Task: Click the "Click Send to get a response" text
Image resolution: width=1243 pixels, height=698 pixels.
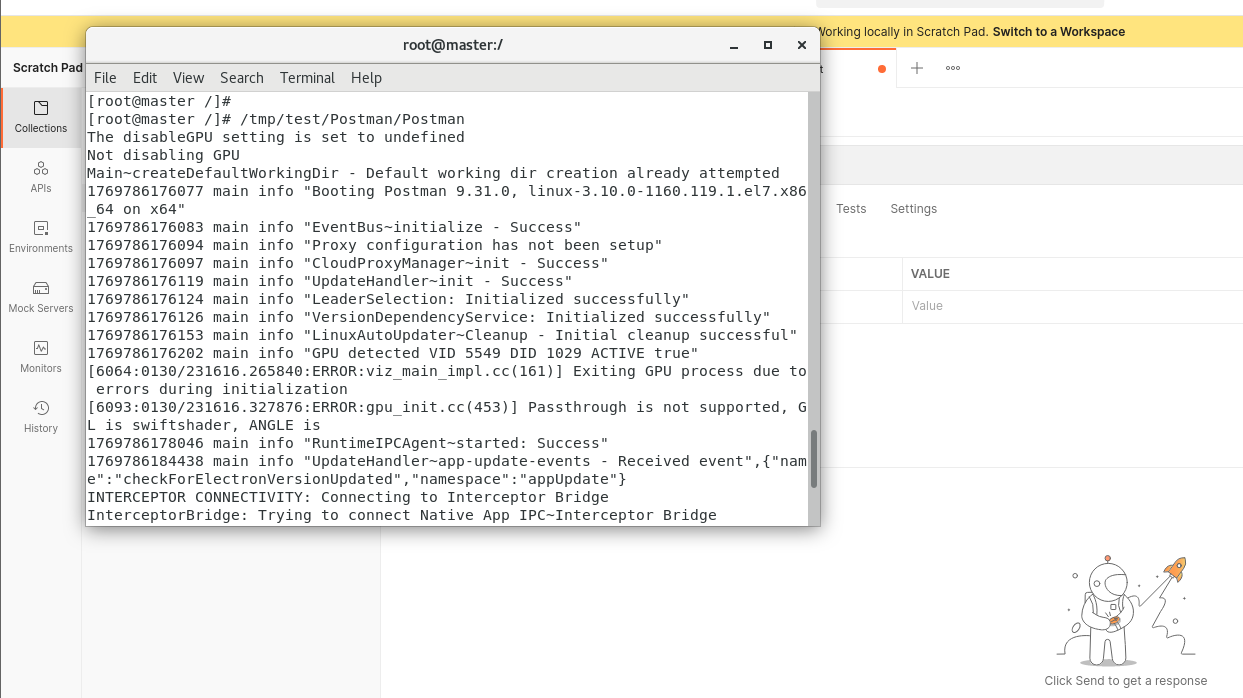Action: tap(1126, 681)
